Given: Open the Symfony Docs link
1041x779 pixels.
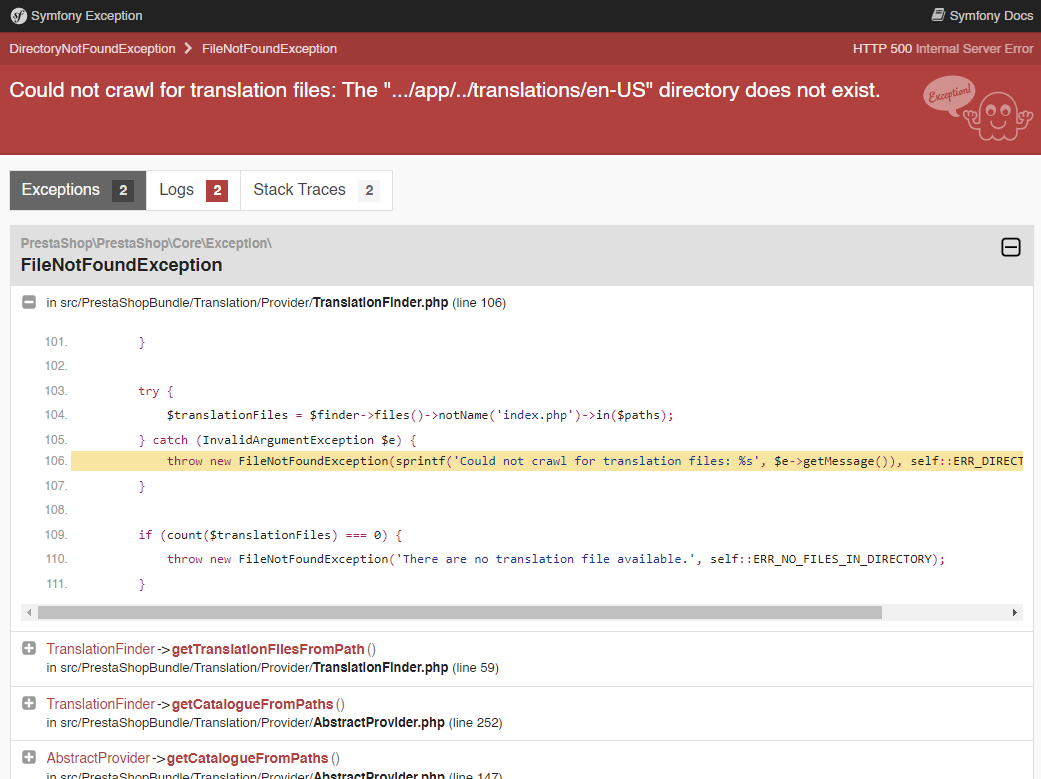Looking at the screenshot, I should point(982,15).
